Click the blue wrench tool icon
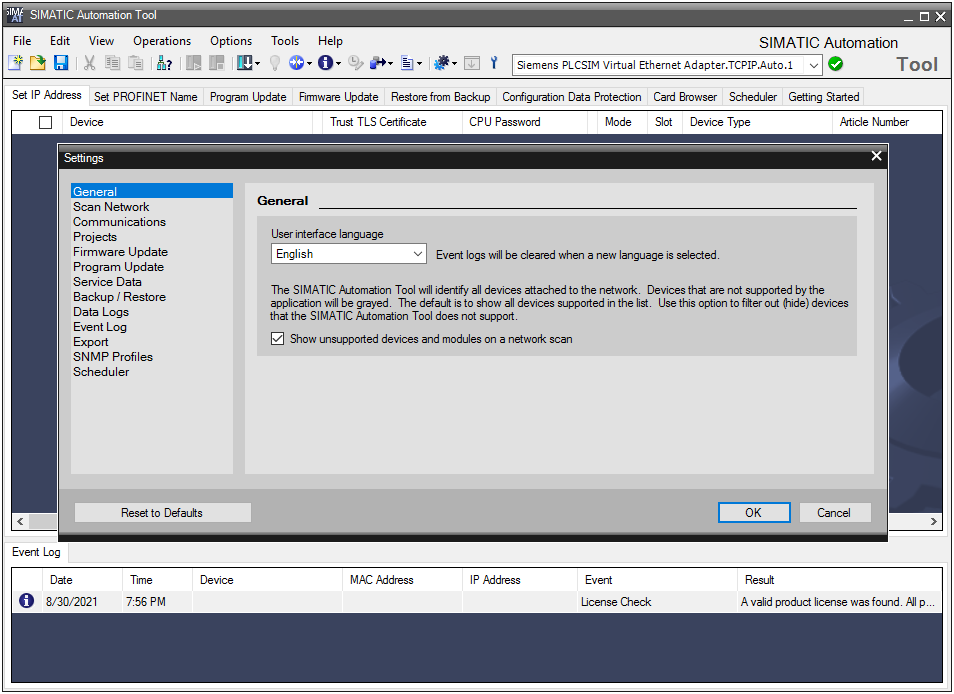This screenshot has height=694, width=954. (x=494, y=63)
